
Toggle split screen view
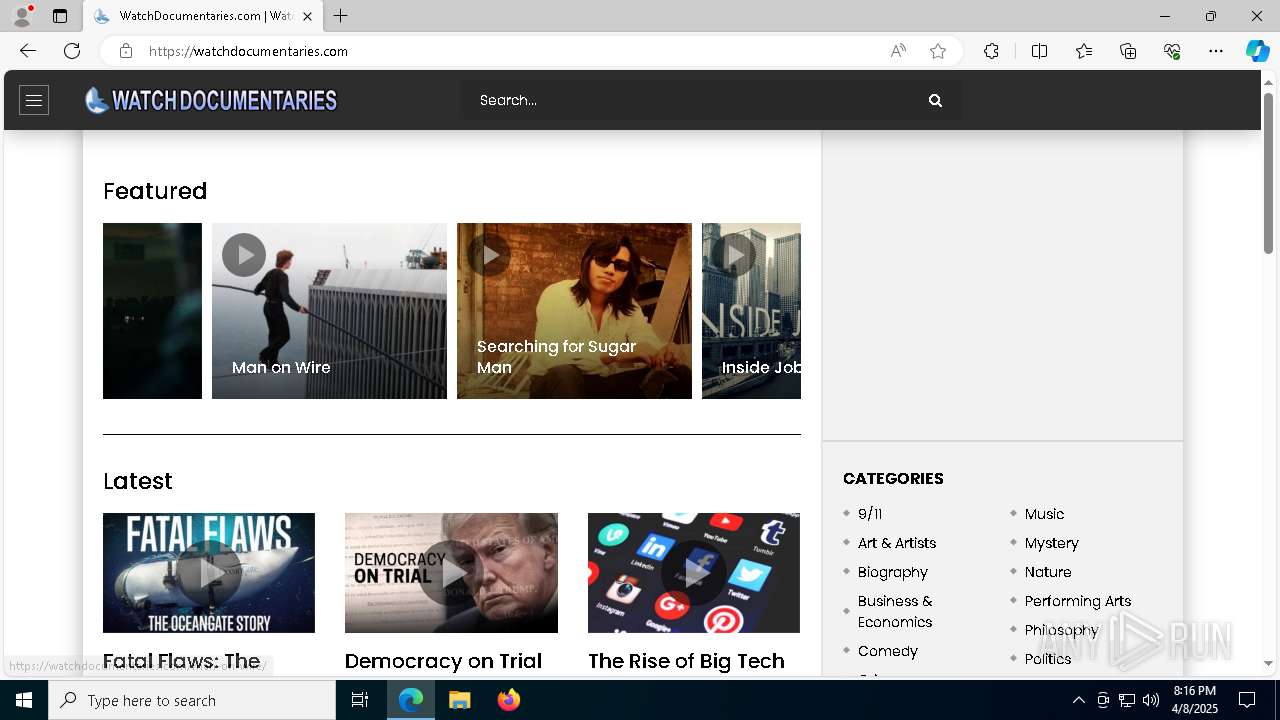click(x=1039, y=51)
